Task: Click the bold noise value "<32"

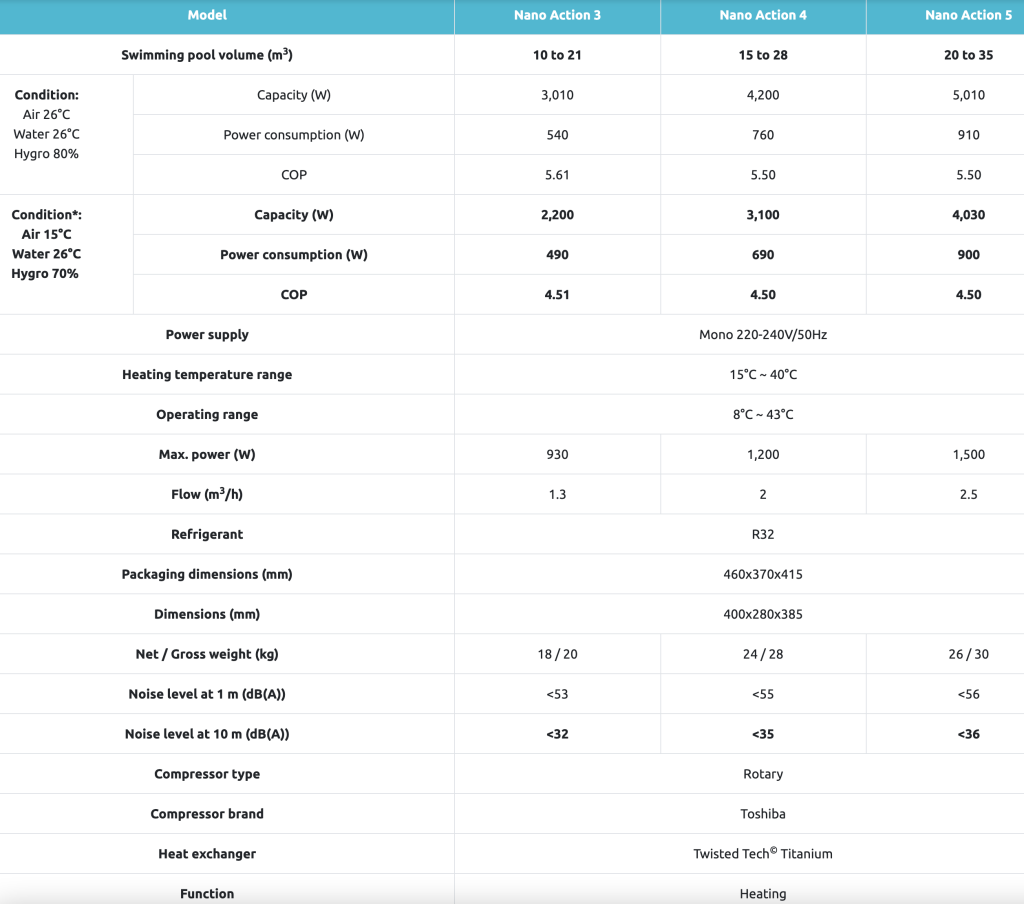Action: (557, 734)
